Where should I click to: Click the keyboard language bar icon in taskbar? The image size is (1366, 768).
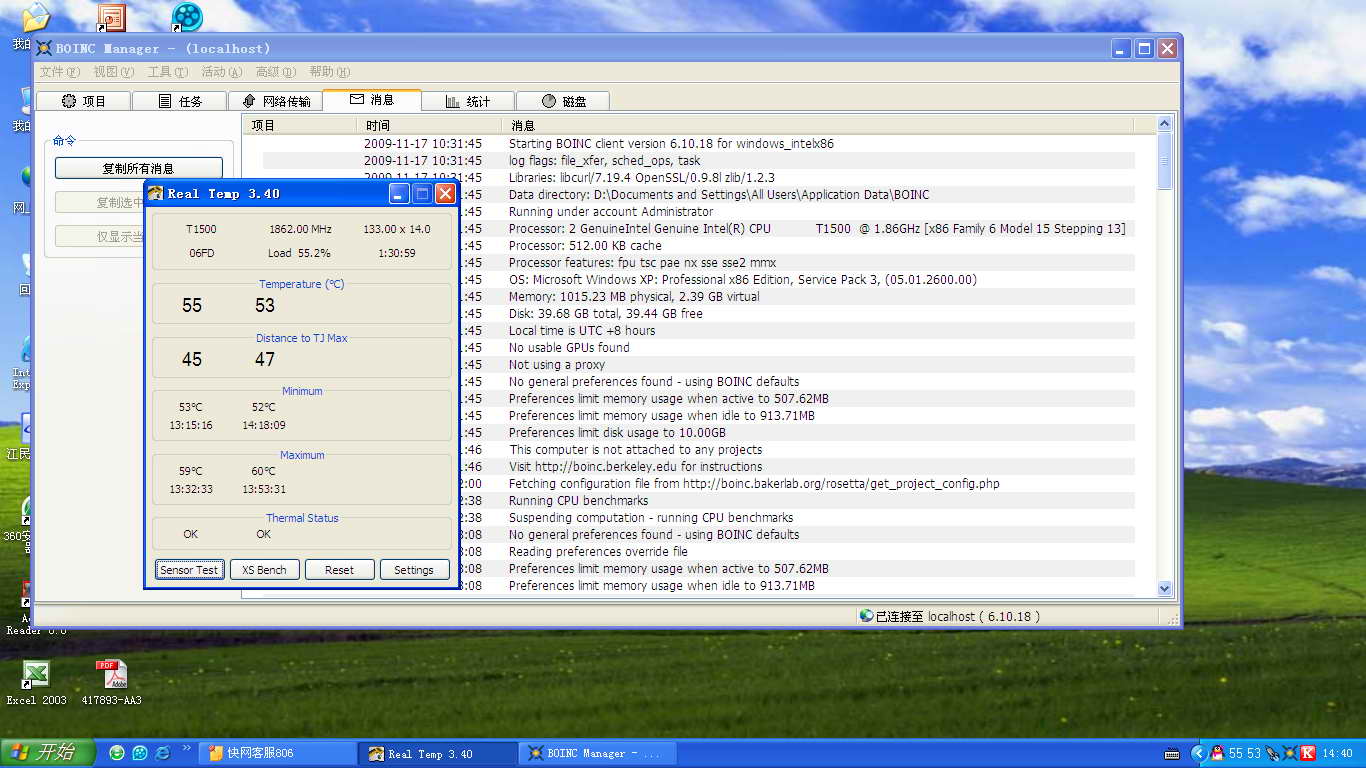[x=1171, y=753]
